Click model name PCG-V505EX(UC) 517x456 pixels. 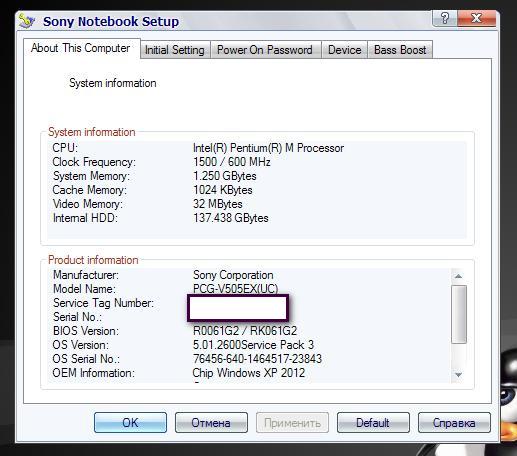click(235, 289)
